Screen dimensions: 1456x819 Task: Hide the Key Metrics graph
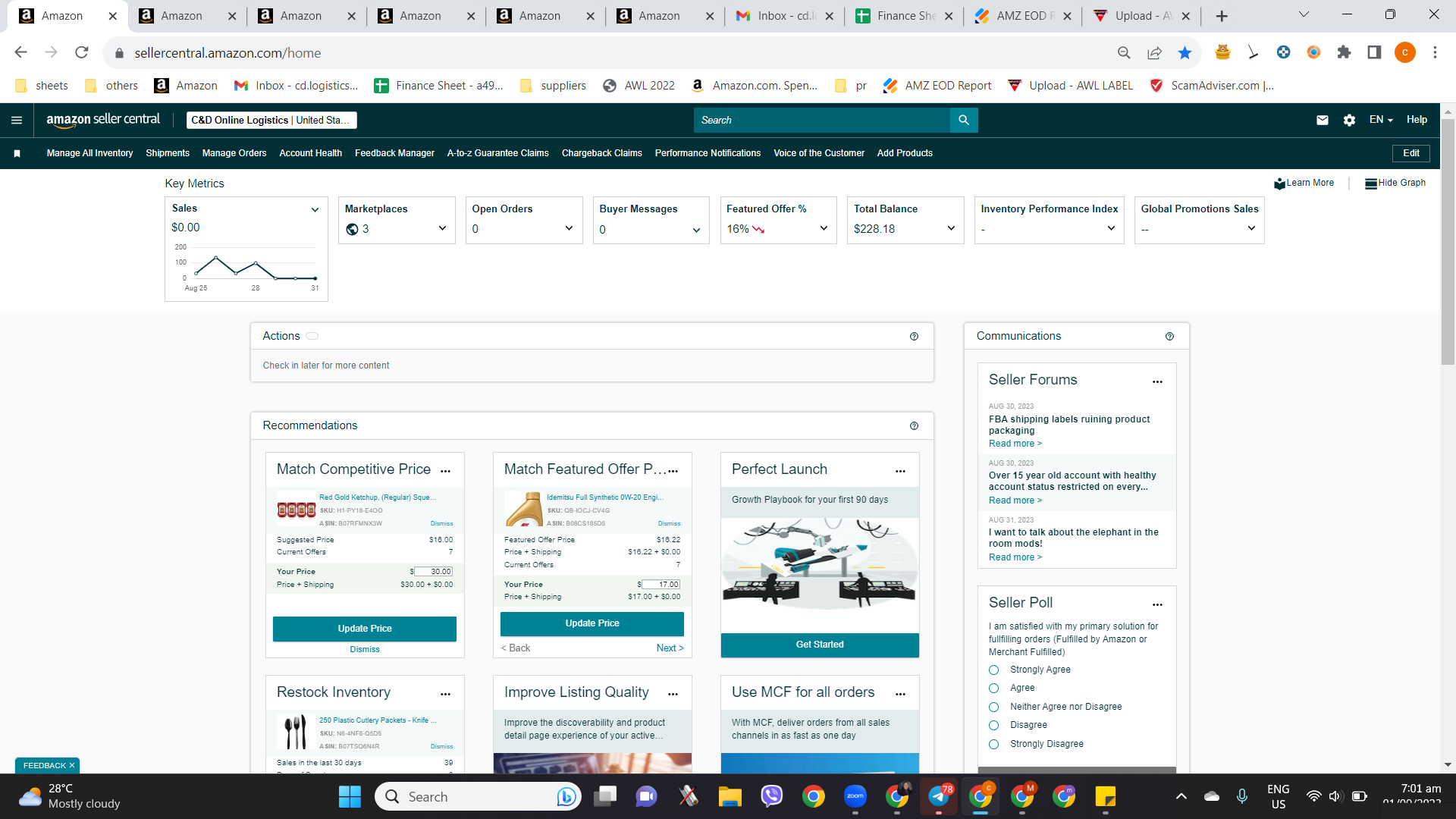tap(1395, 183)
